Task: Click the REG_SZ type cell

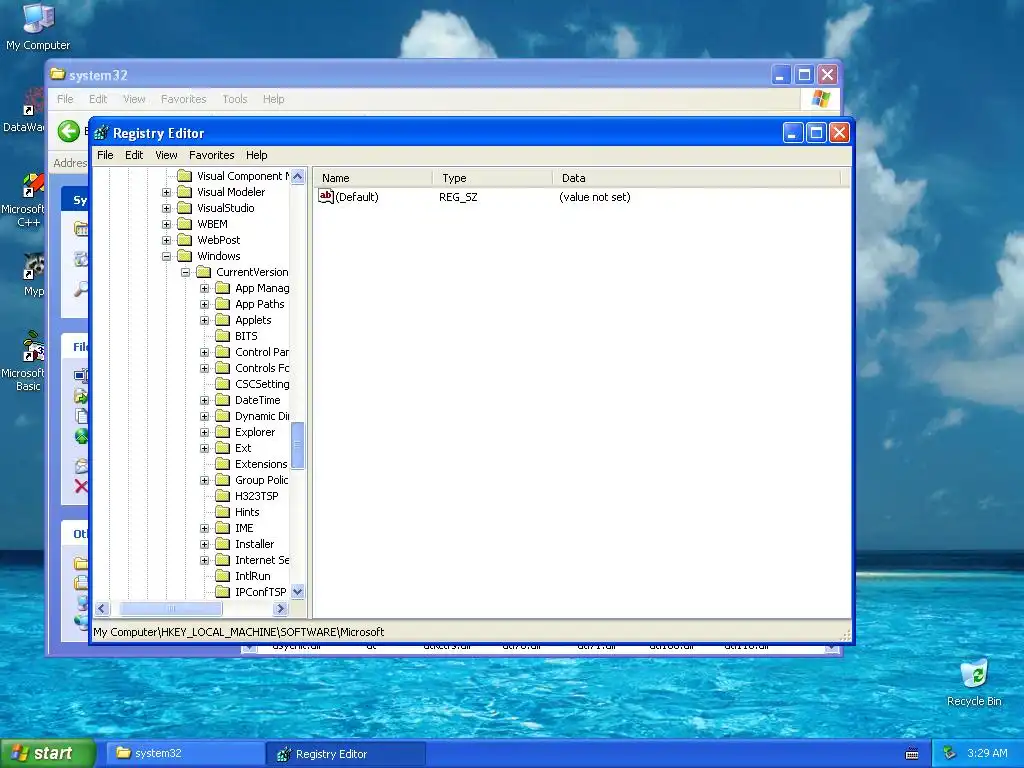Action: (458, 197)
